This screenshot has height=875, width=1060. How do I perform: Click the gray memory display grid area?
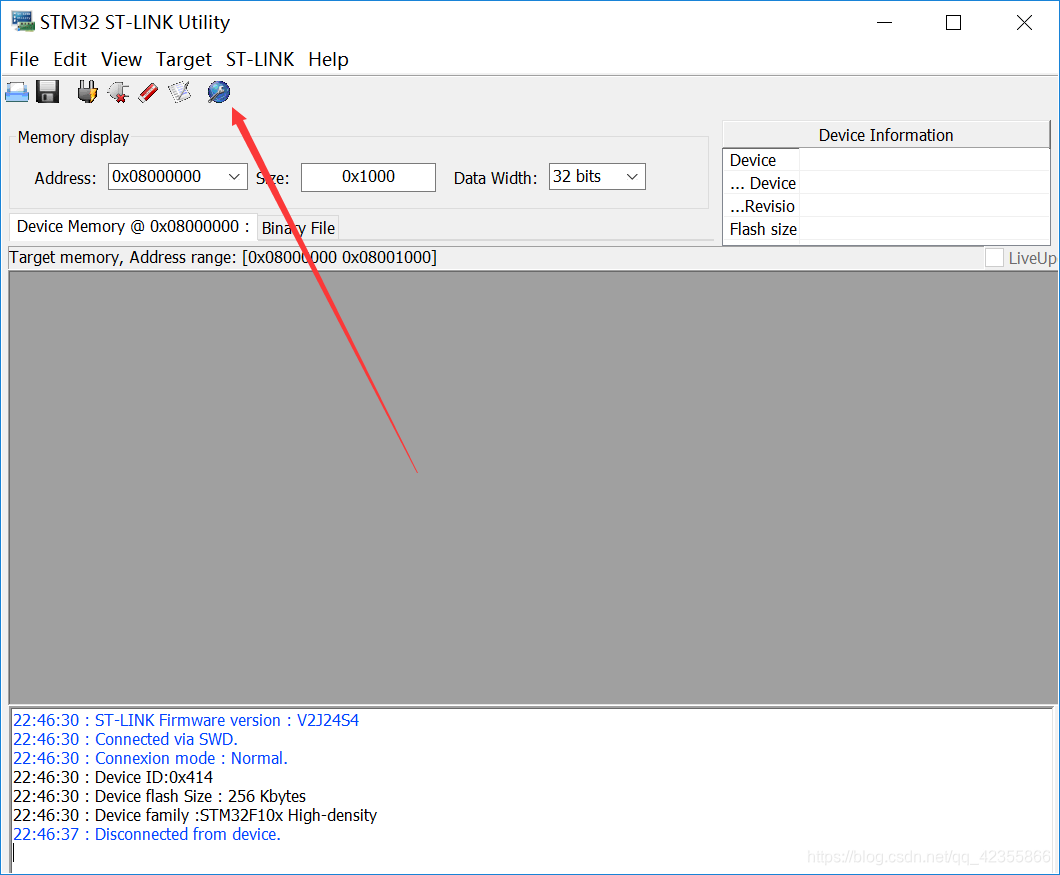(x=533, y=487)
